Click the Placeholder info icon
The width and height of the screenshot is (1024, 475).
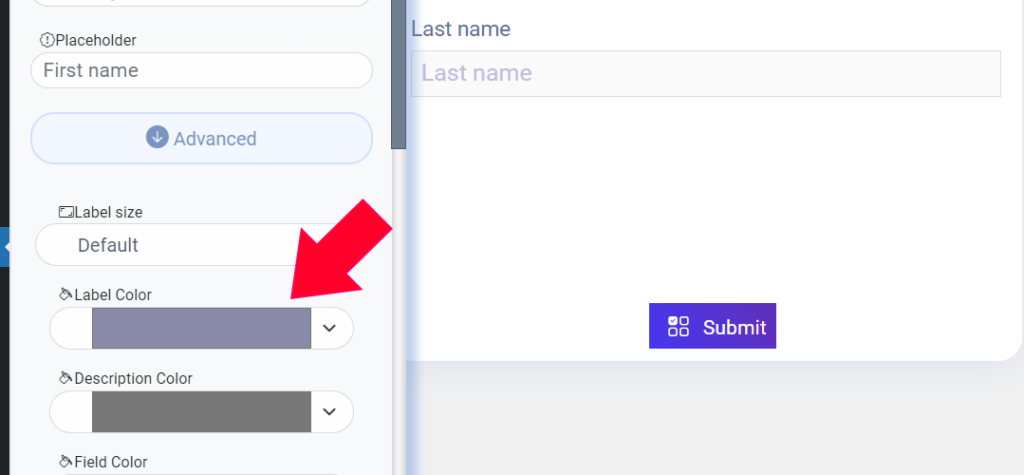(x=48, y=41)
